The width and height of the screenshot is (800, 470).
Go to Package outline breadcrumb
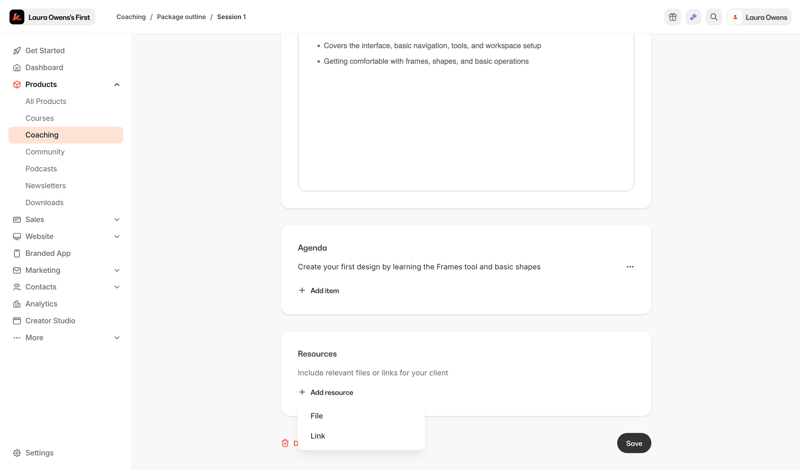point(181,17)
